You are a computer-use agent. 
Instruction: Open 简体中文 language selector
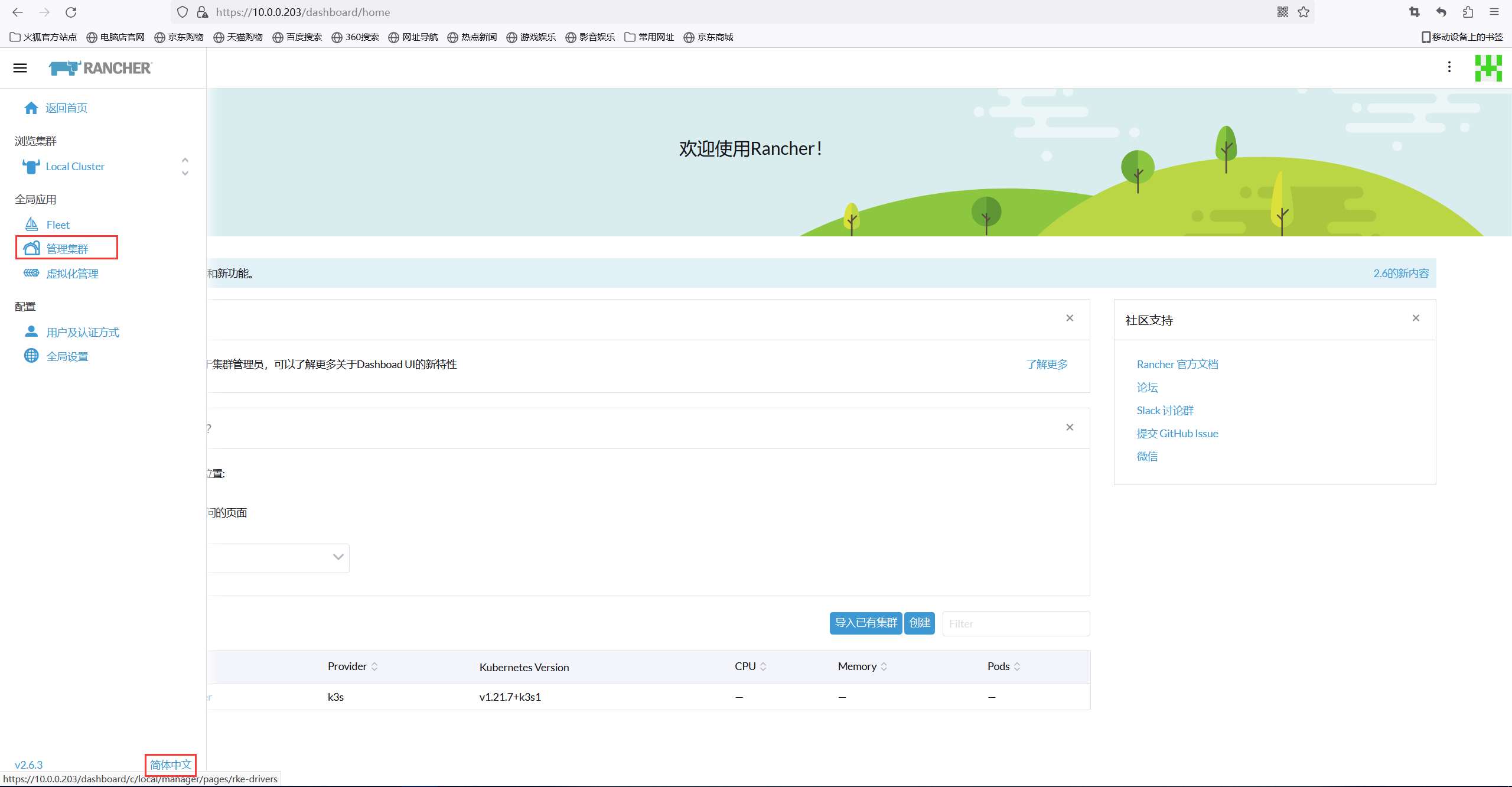(x=171, y=765)
